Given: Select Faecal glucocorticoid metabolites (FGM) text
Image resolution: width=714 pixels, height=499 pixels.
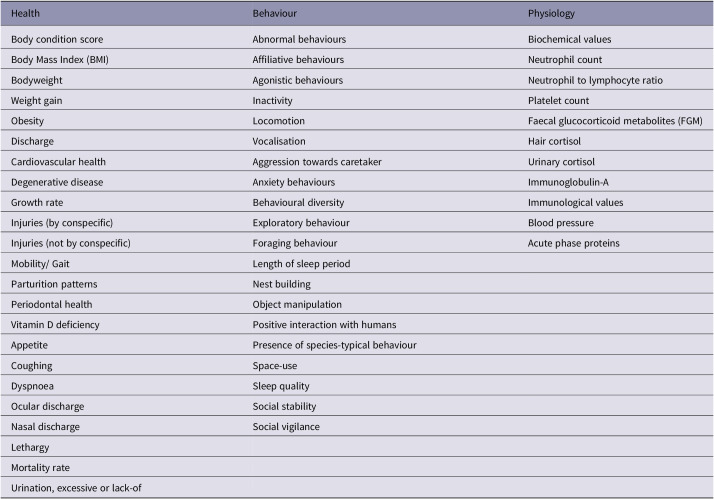Looking at the screenshot, I should pyautogui.click(x=615, y=121).
